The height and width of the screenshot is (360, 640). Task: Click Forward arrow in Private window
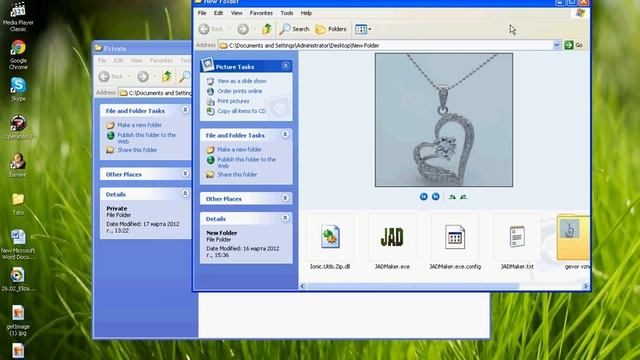(x=143, y=76)
